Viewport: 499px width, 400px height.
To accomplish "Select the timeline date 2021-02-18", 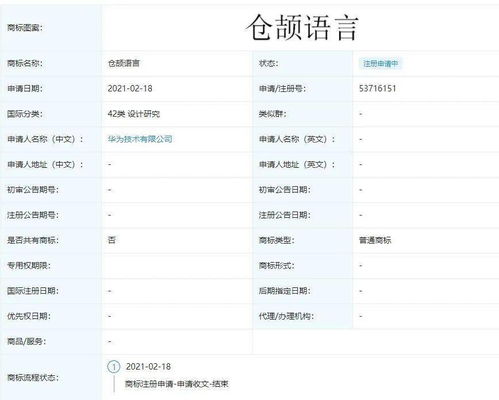I will pos(148,367).
